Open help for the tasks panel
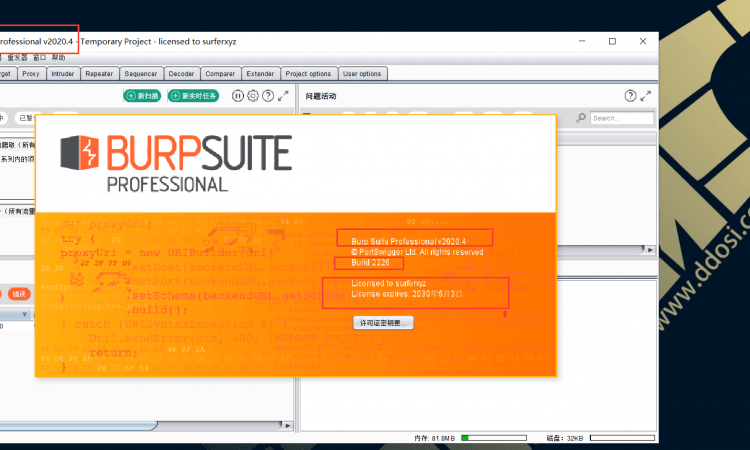The width and height of the screenshot is (750, 450). tap(268, 96)
